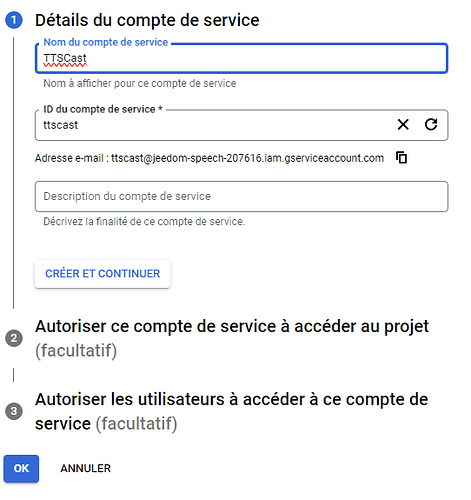
Task: Collapse the 'Détails du compte de service' heading
Action: [x=147, y=20]
